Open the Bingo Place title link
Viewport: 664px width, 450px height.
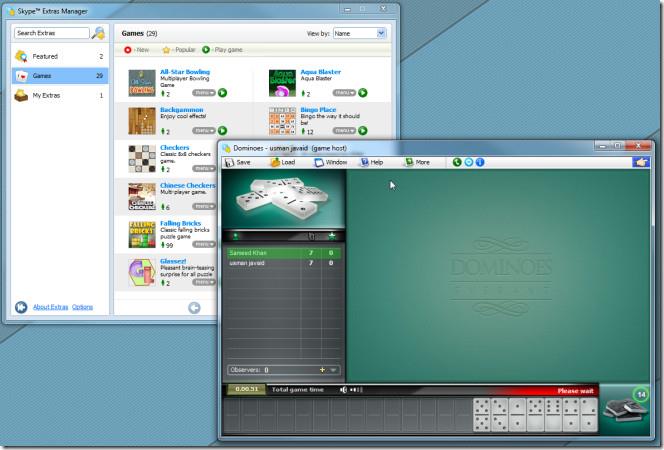coord(318,110)
